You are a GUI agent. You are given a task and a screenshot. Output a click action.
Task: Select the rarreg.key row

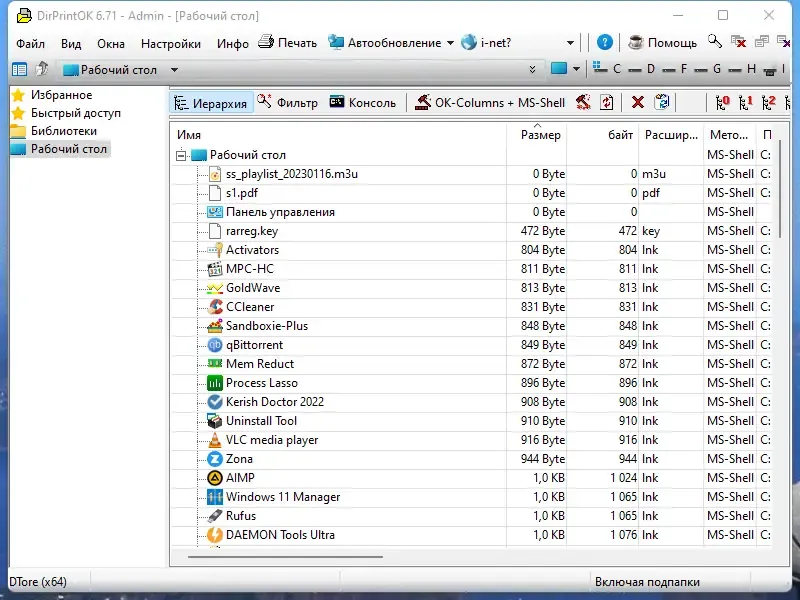[470, 231]
